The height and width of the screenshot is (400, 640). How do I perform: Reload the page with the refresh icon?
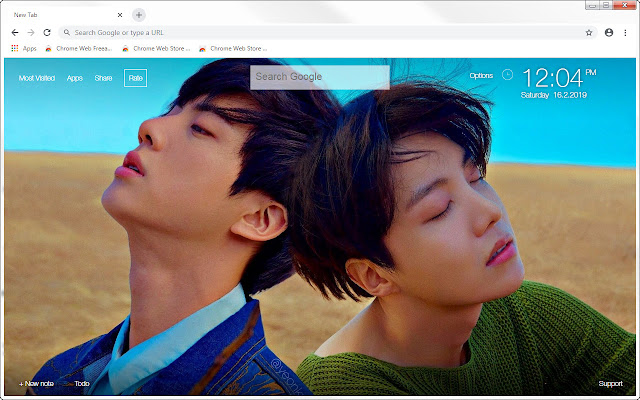coord(47,33)
